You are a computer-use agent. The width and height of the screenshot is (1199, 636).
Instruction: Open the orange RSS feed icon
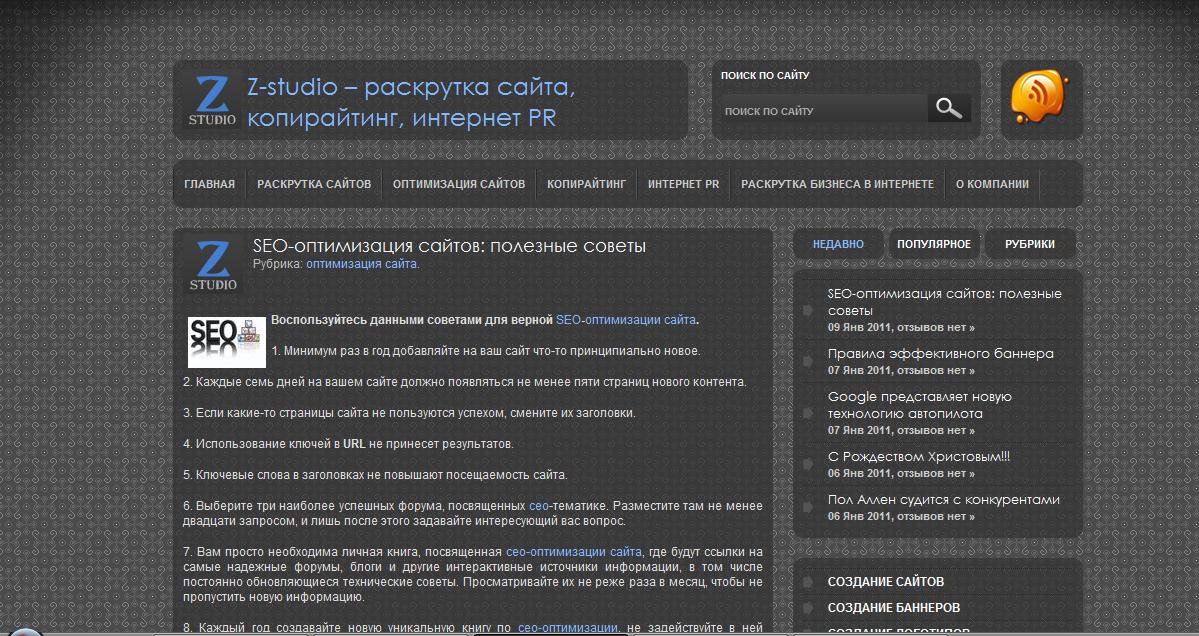click(1038, 96)
